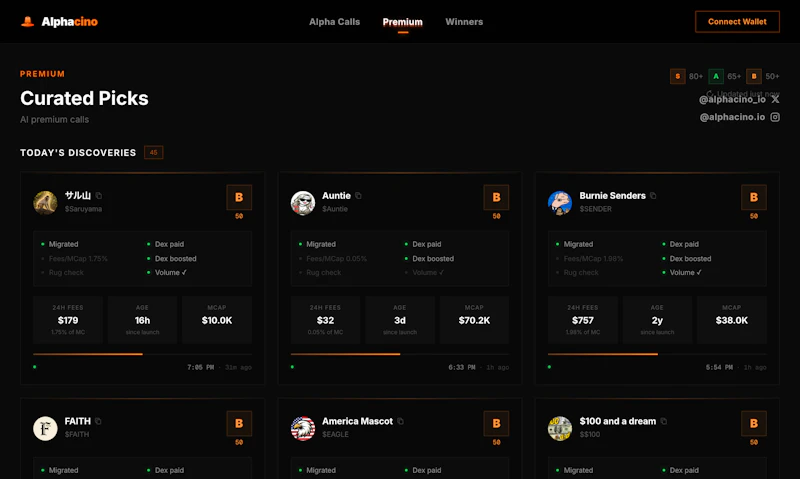Click the $SENDER ticker text
The height and width of the screenshot is (479, 800).
click(595, 209)
